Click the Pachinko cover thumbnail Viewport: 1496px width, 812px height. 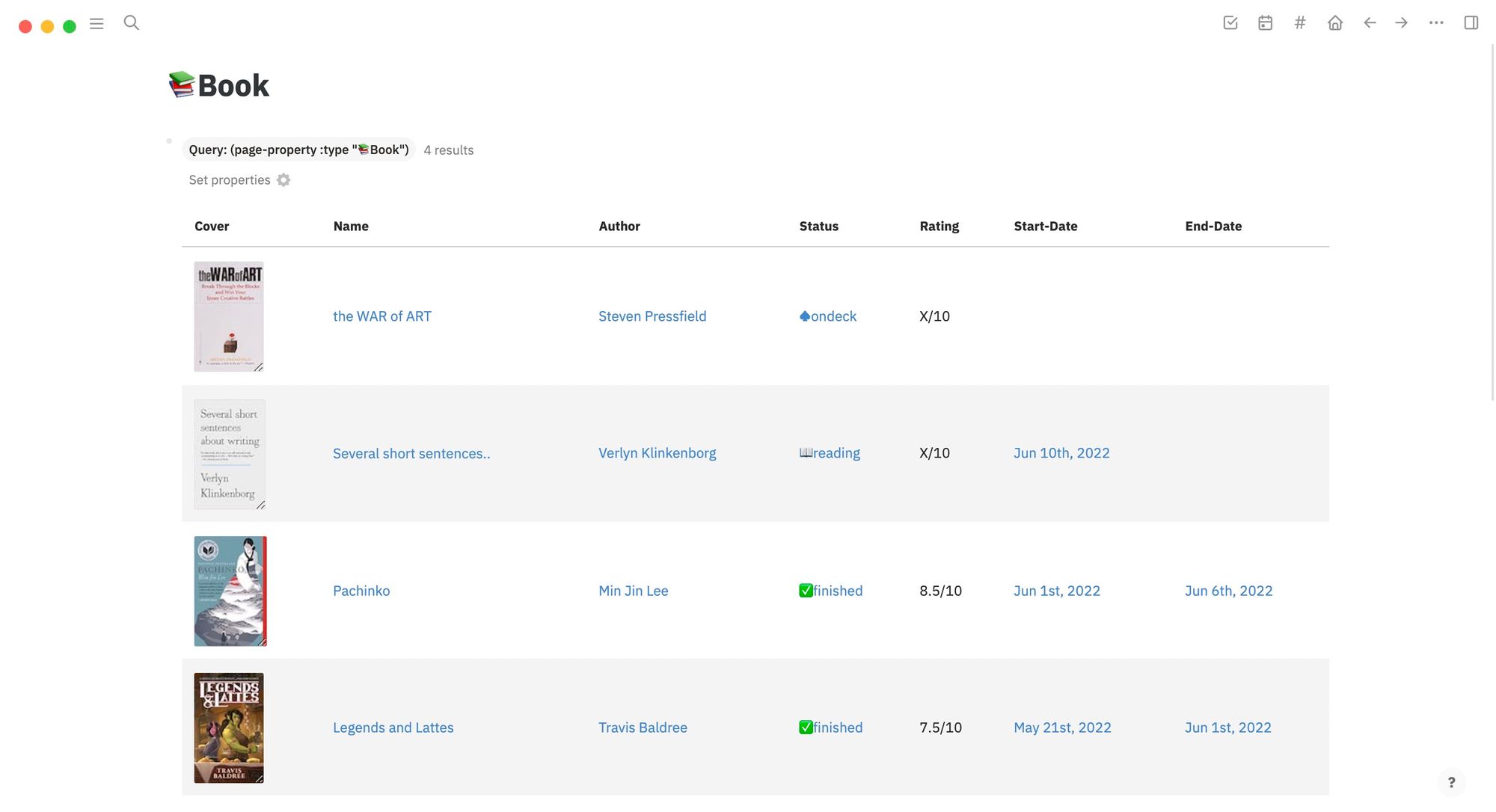tap(230, 590)
